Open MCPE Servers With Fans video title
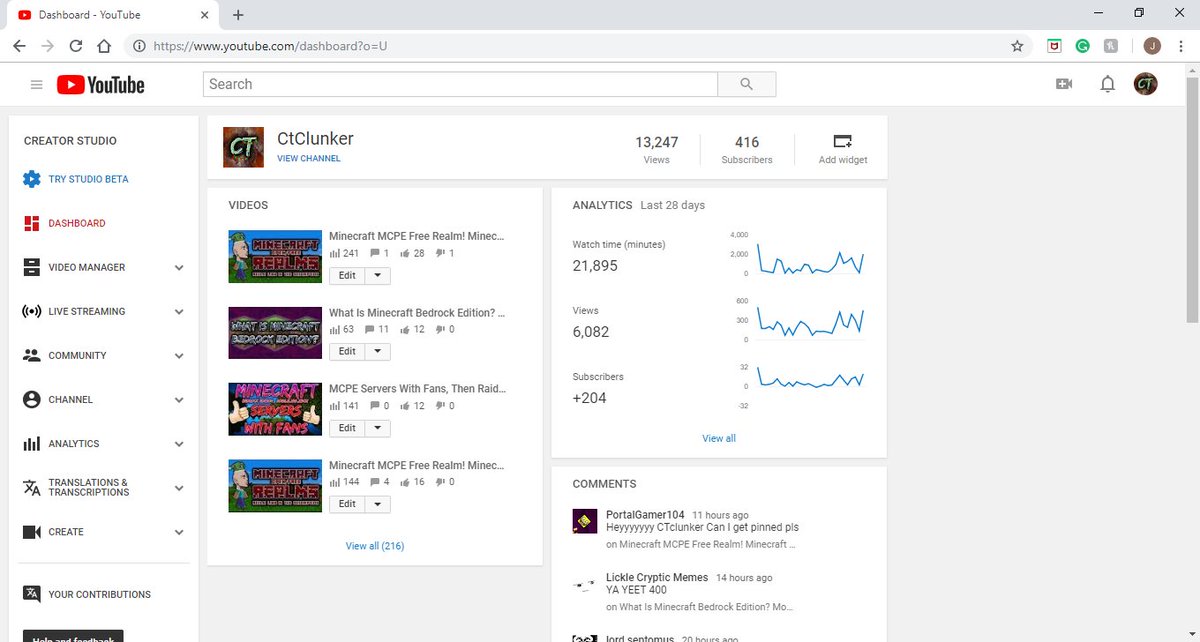 [417, 389]
